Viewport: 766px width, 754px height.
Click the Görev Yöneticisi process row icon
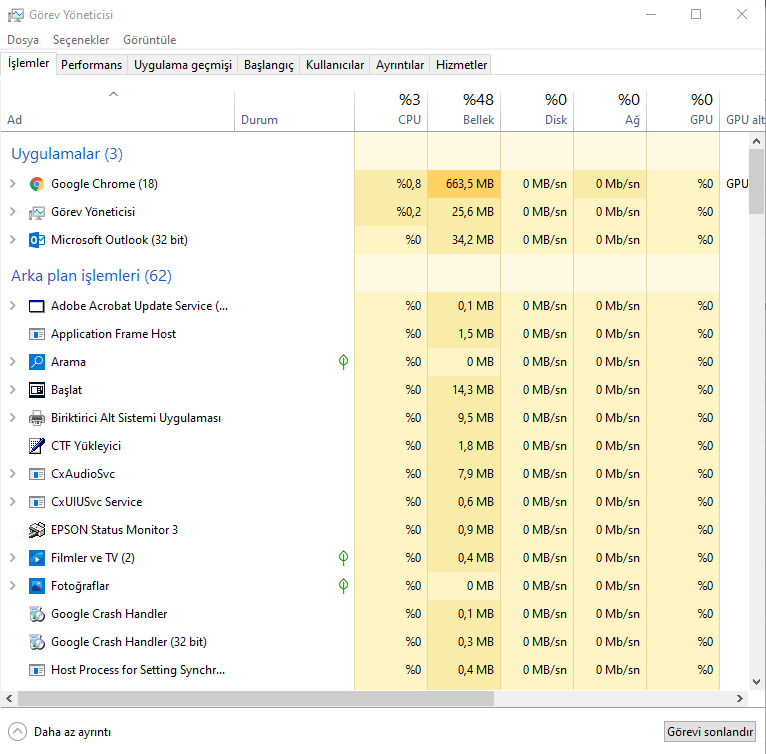(x=37, y=212)
